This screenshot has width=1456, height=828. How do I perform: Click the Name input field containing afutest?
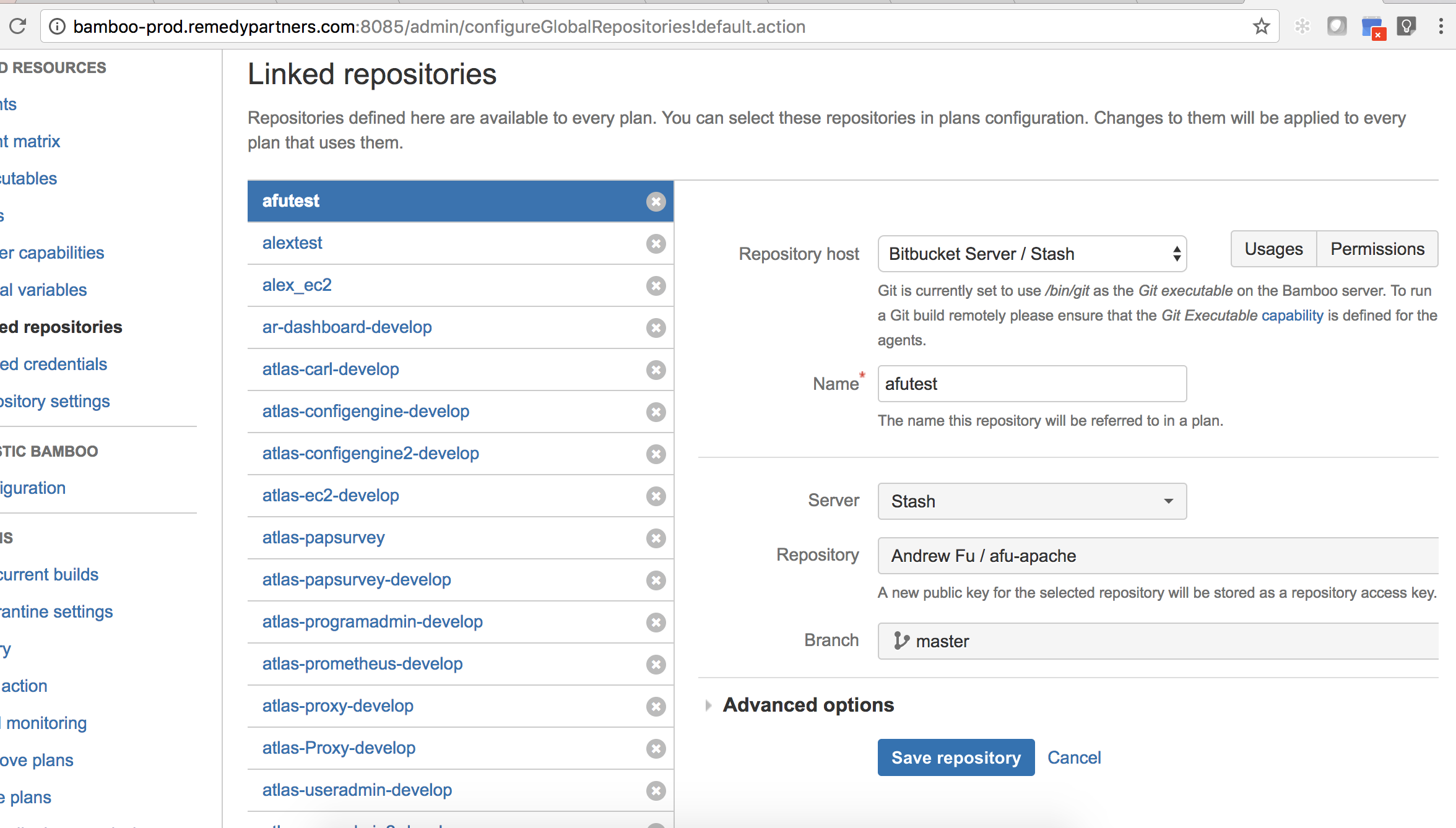pyautogui.click(x=1032, y=384)
